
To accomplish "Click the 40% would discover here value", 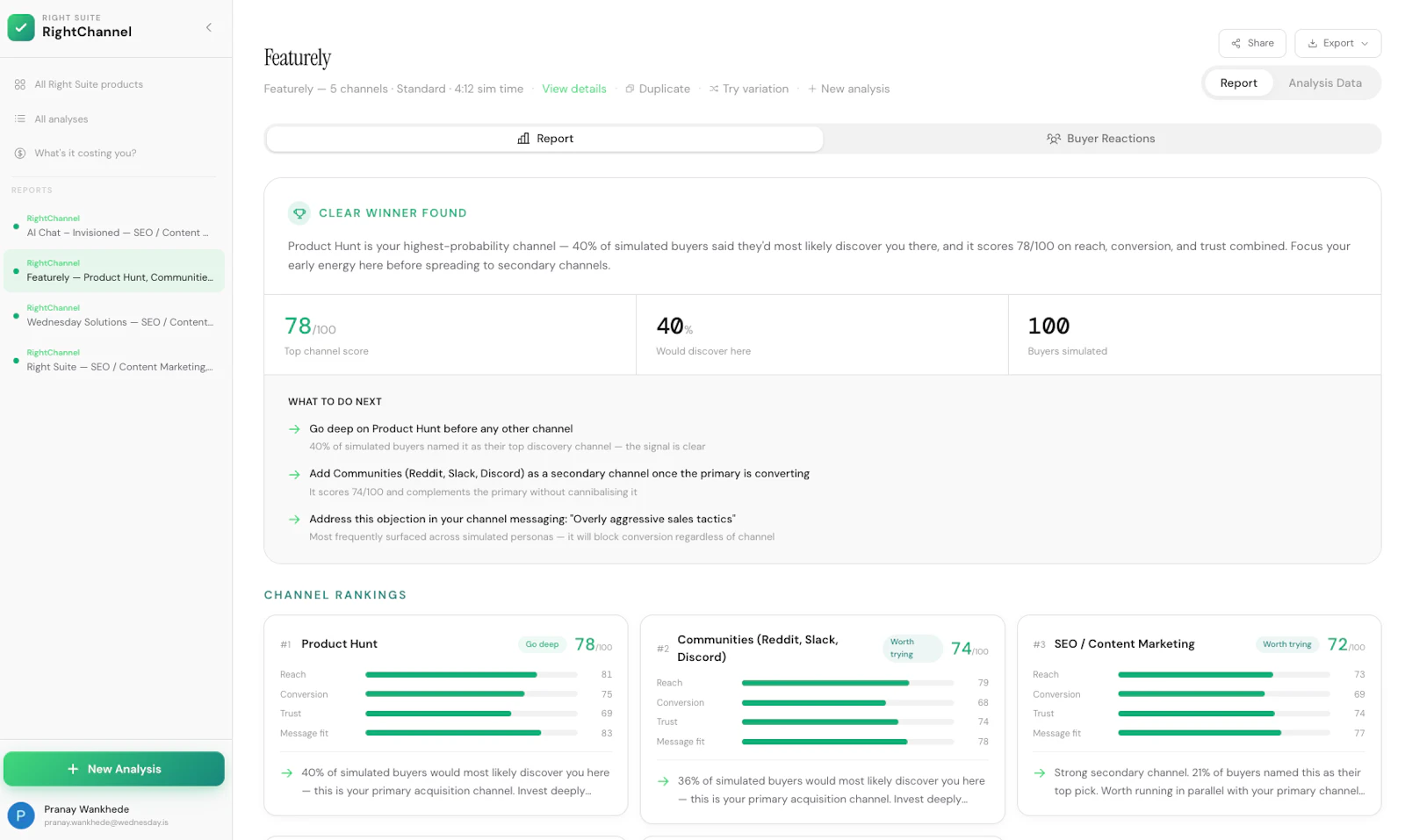I will pyautogui.click(x=674, y=327).
